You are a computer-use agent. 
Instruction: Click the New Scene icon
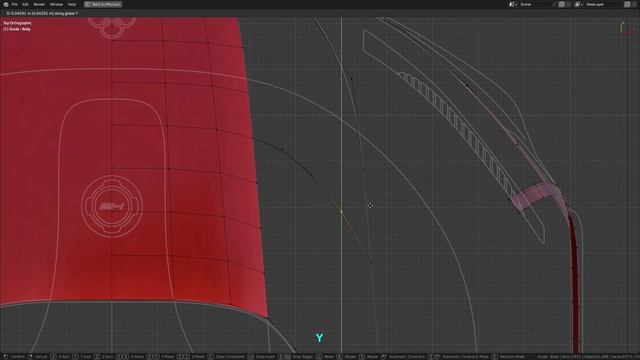562,4
